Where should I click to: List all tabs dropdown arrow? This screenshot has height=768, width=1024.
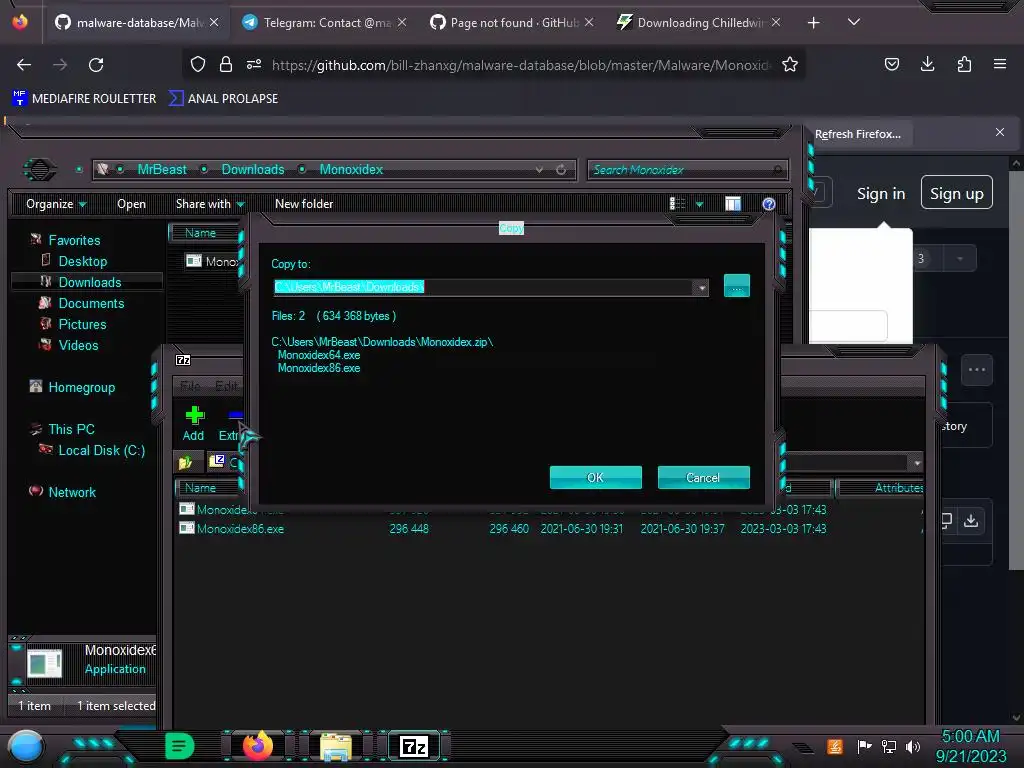(x=854, y=22)
